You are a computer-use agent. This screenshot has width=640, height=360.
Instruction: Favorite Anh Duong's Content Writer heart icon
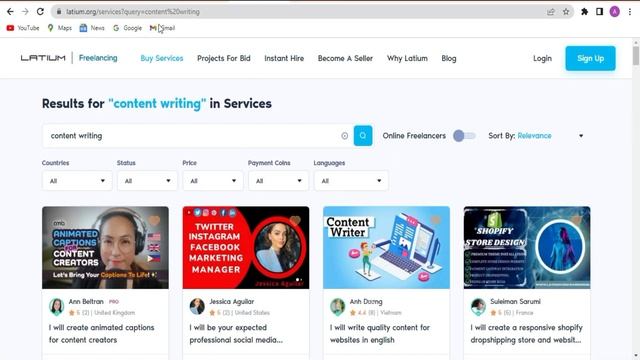click(x=436, y=221)
